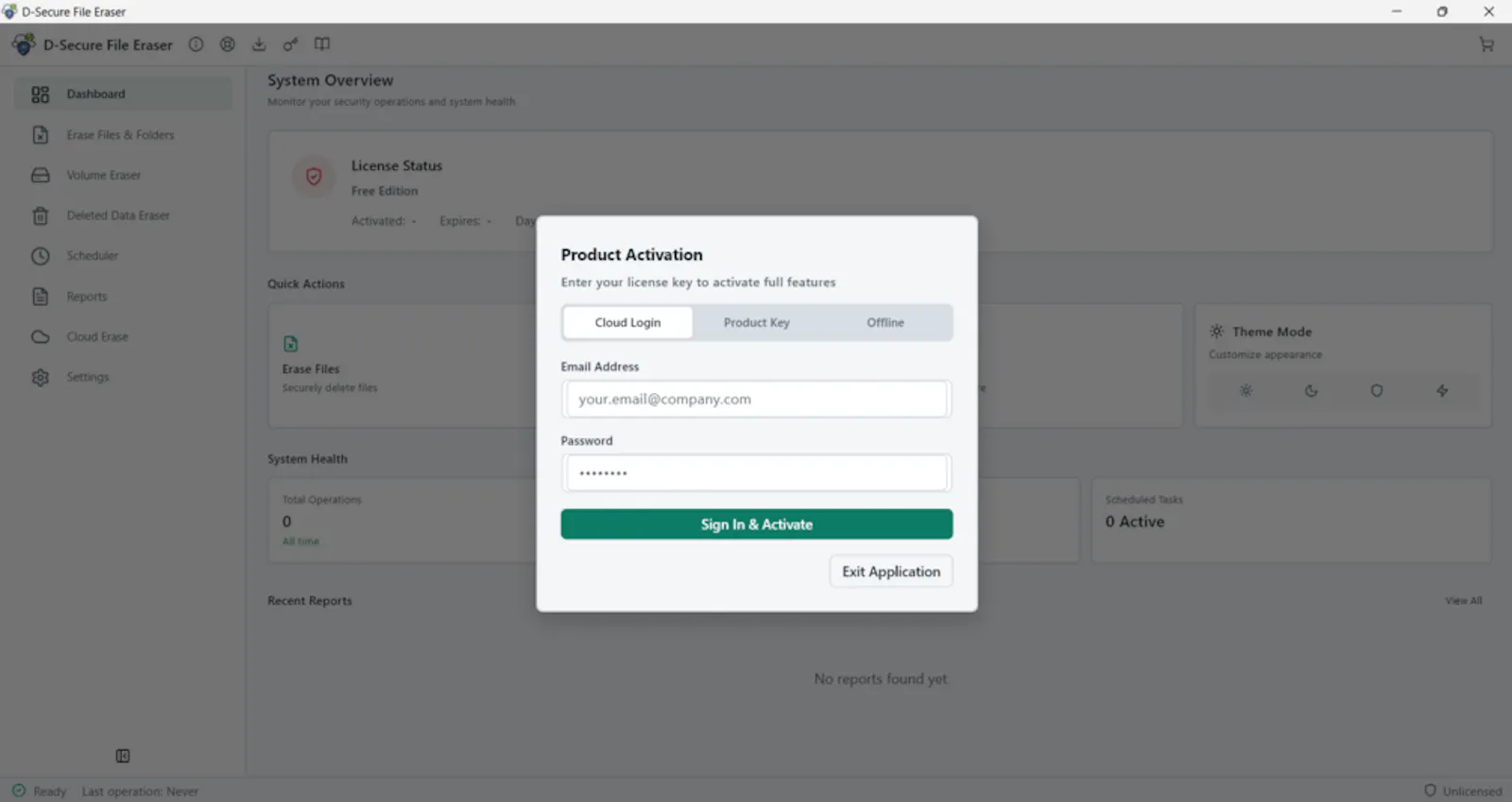Click the System Overview heading
This screenshot has height=802, width=1512.
pyautogui.click(x=331, y=80)
